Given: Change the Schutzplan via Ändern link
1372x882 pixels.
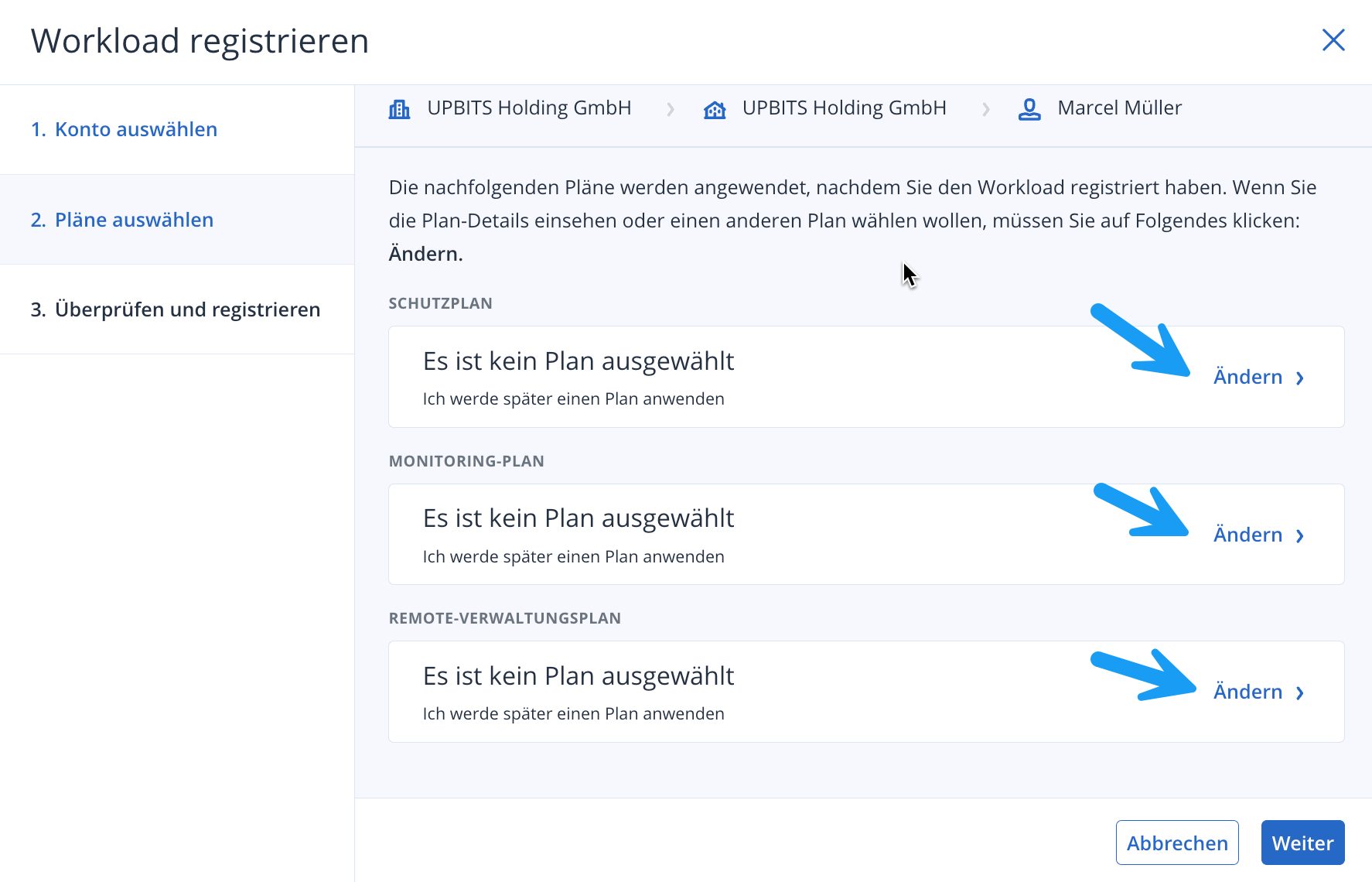Looking at the screenshot, I should pos(1247,377).
